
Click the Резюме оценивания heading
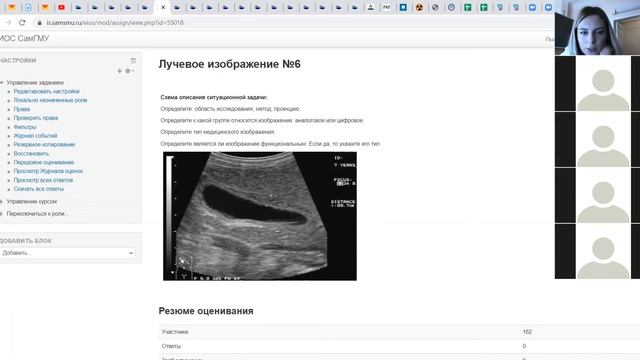pos(206,311)
